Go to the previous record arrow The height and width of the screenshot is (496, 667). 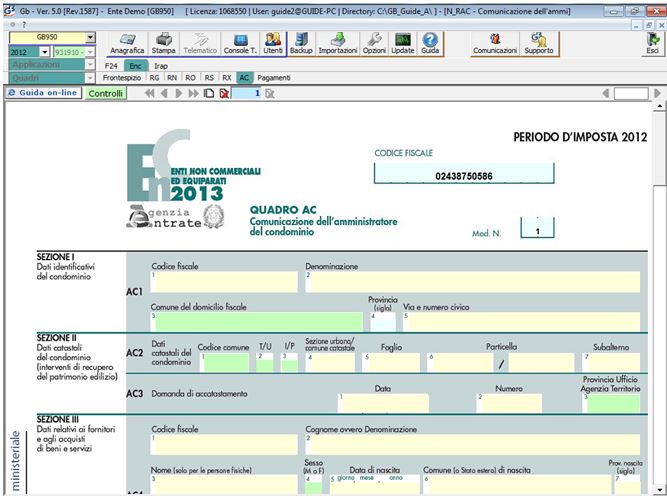[164, 93]
